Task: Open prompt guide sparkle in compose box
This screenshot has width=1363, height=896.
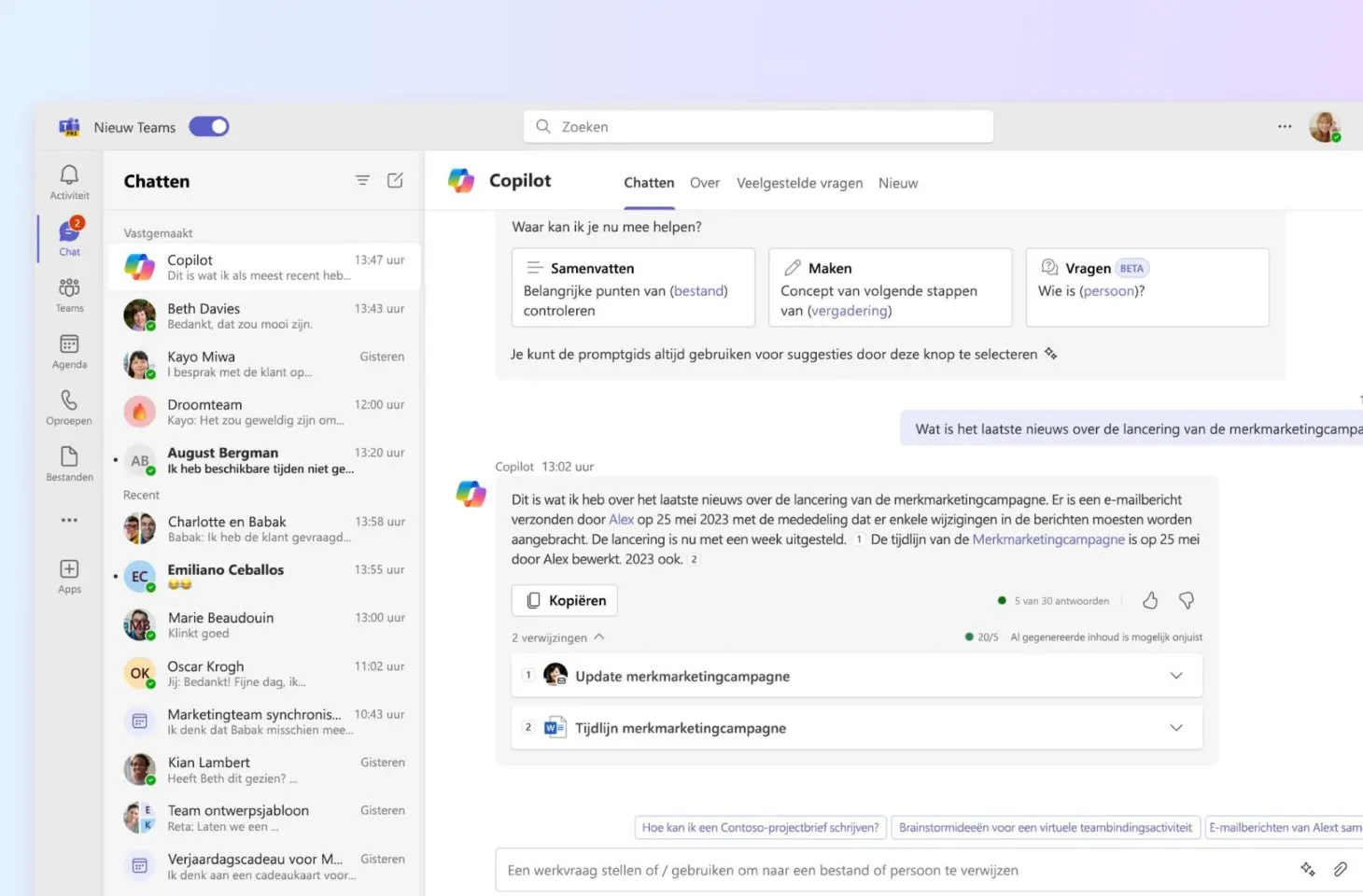Action: coord(1308,869)
